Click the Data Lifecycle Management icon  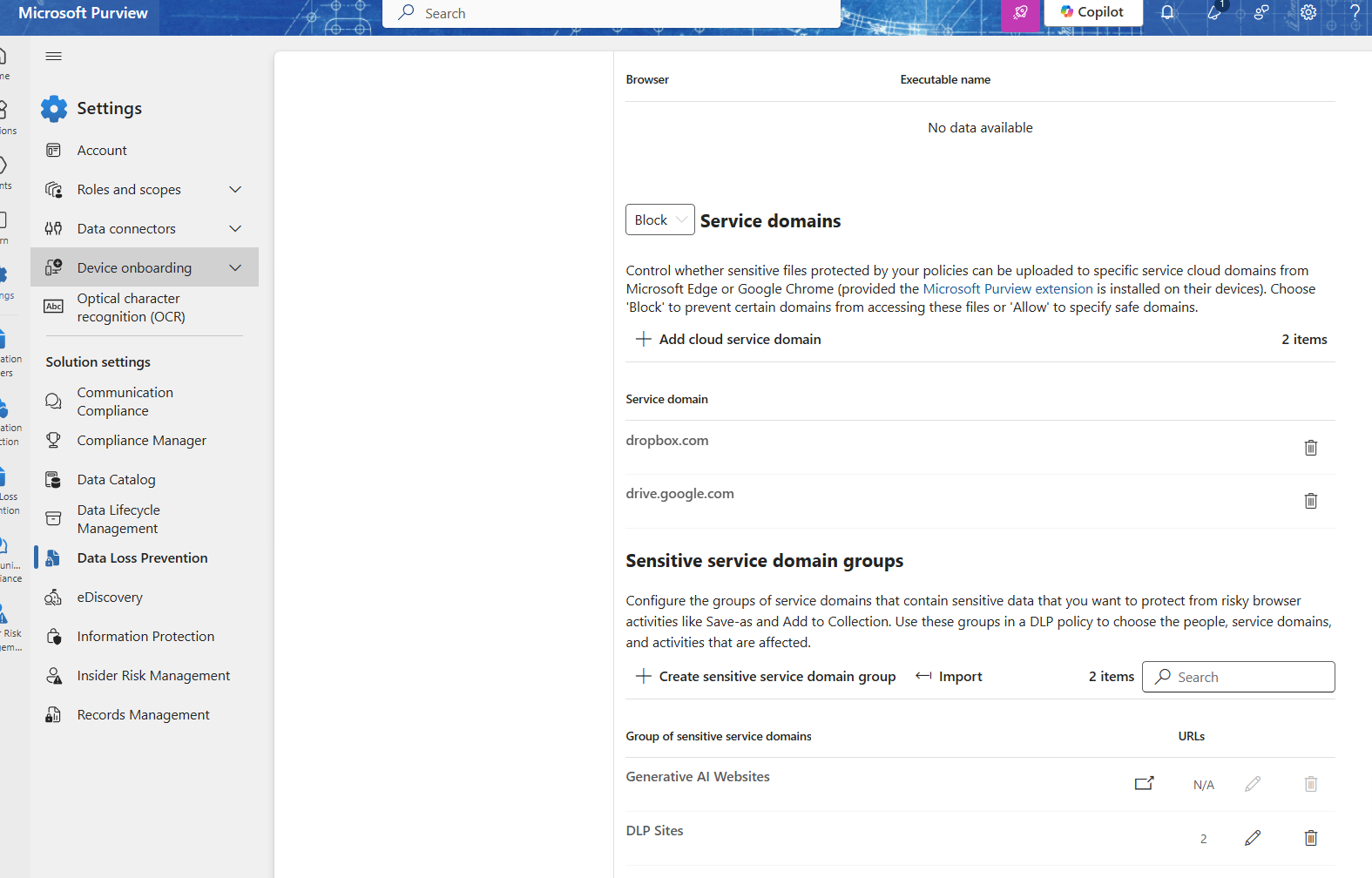coord(53,518)
